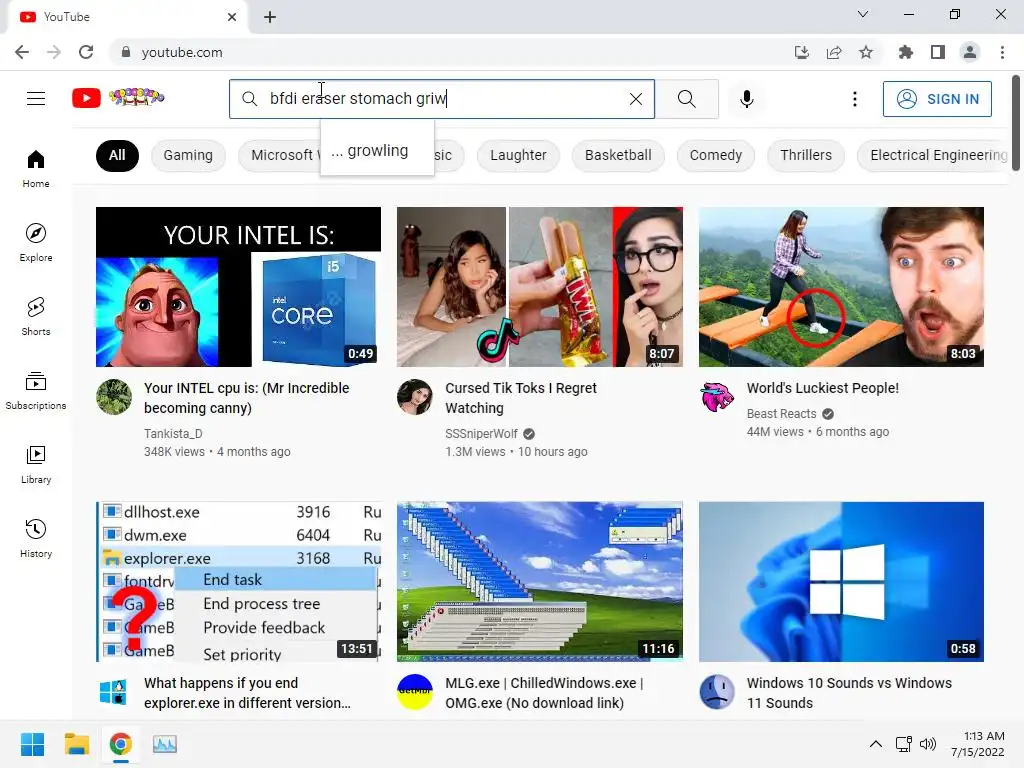Click in the search text field
This screenshot has height=768, width=1024.
pyautogui.click(x=444, y=99)
